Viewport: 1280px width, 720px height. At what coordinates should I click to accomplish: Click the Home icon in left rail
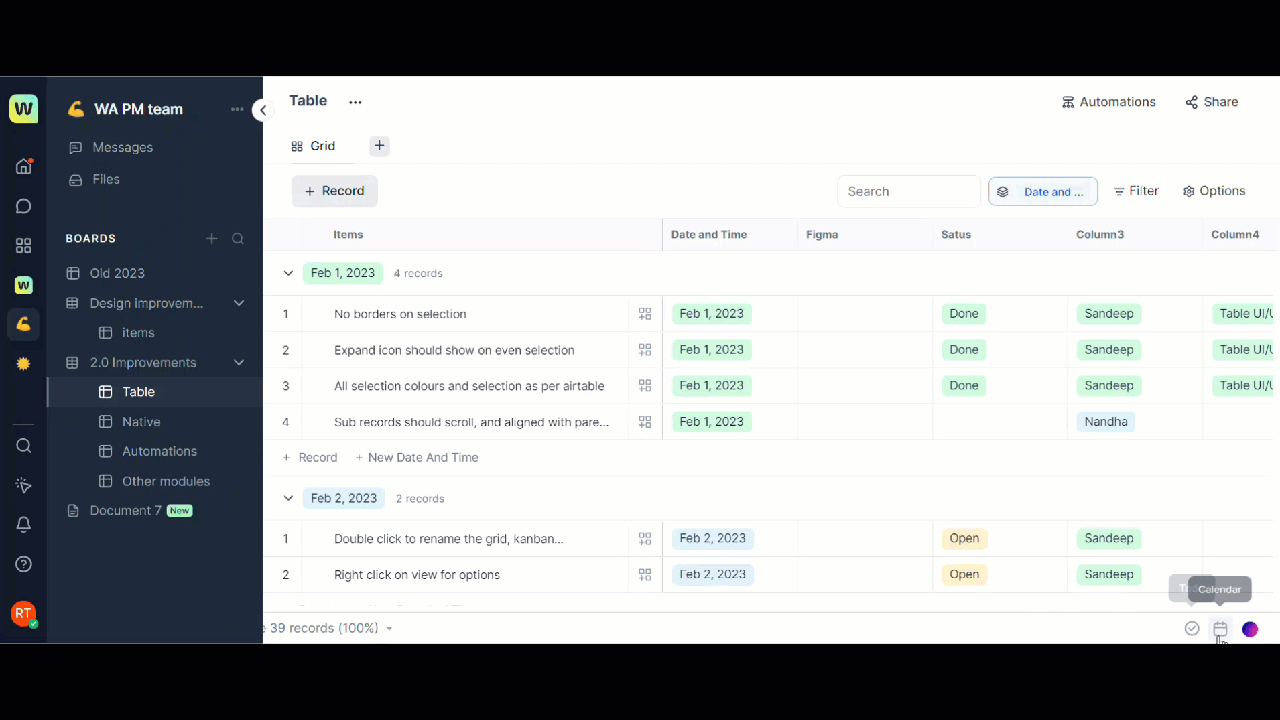(24, 166)
